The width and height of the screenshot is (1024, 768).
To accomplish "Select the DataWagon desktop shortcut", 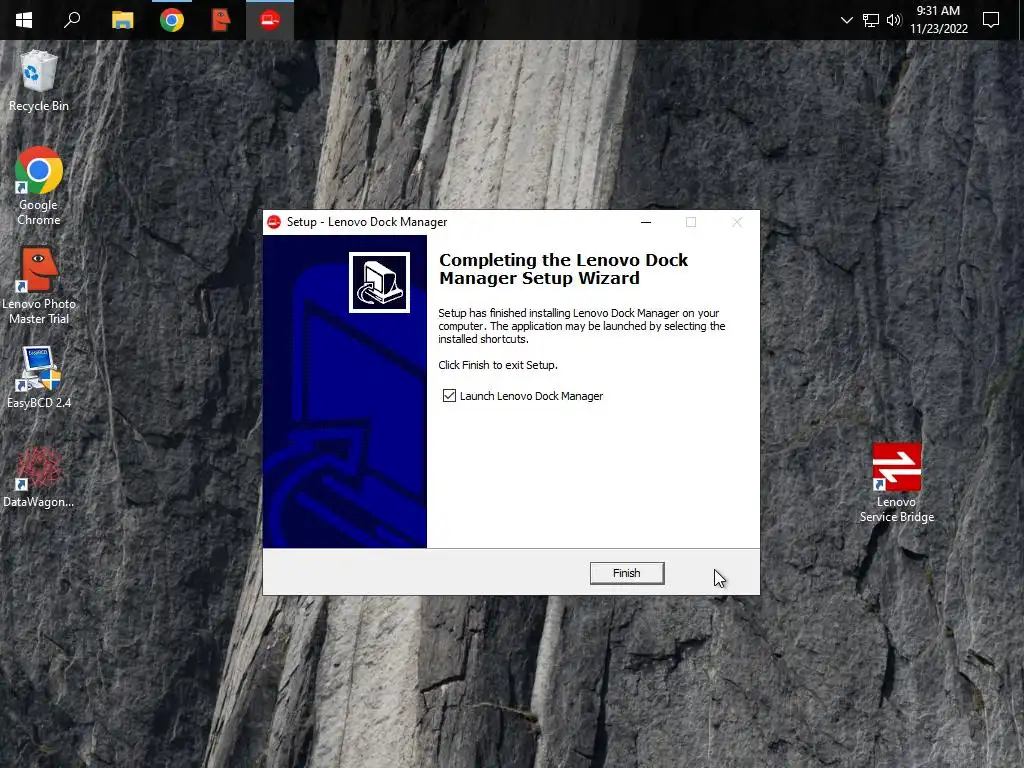I will (39, 477).
